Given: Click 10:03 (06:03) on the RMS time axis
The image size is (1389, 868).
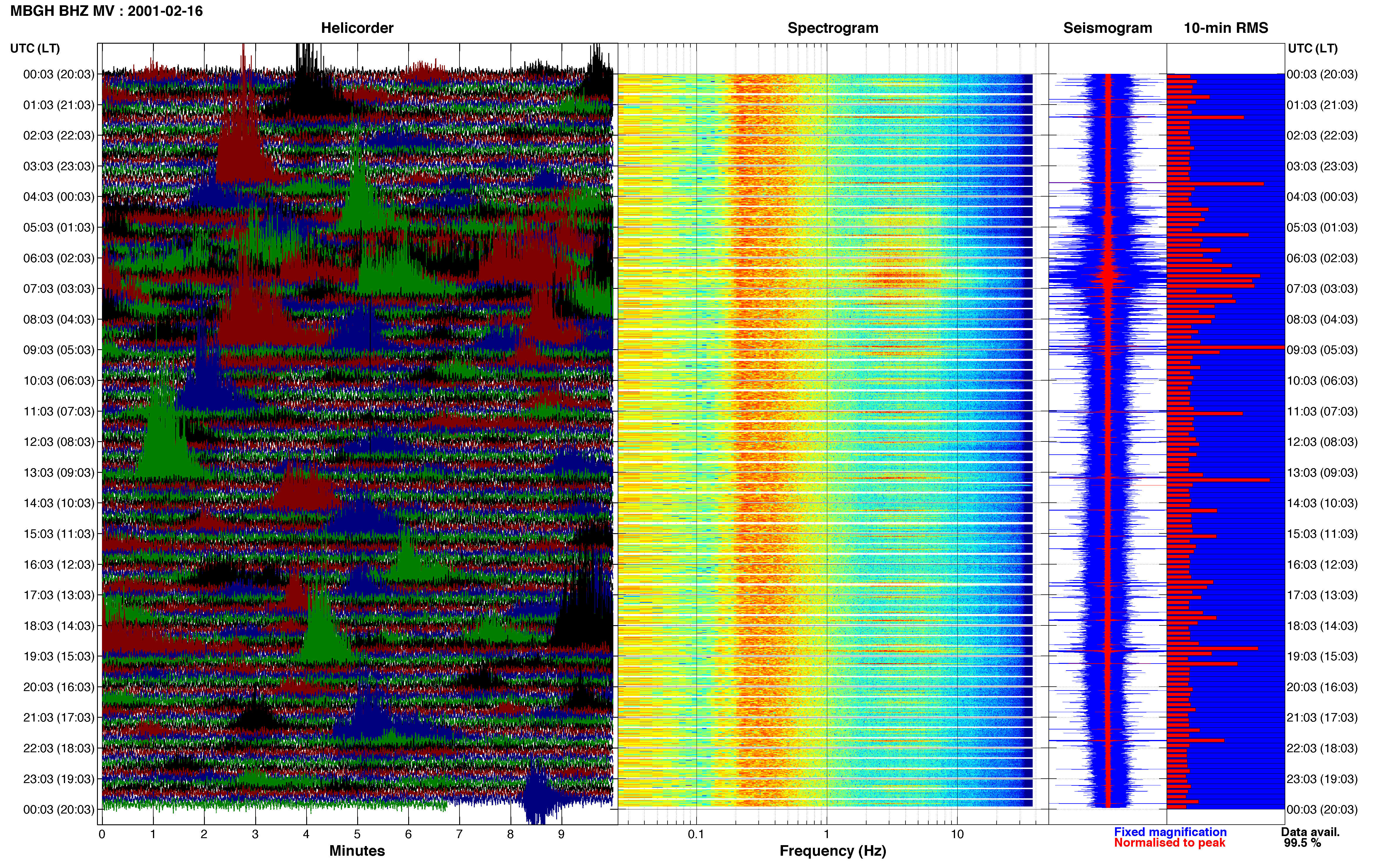Looking at the screenshot, I should pos(1322,381).
